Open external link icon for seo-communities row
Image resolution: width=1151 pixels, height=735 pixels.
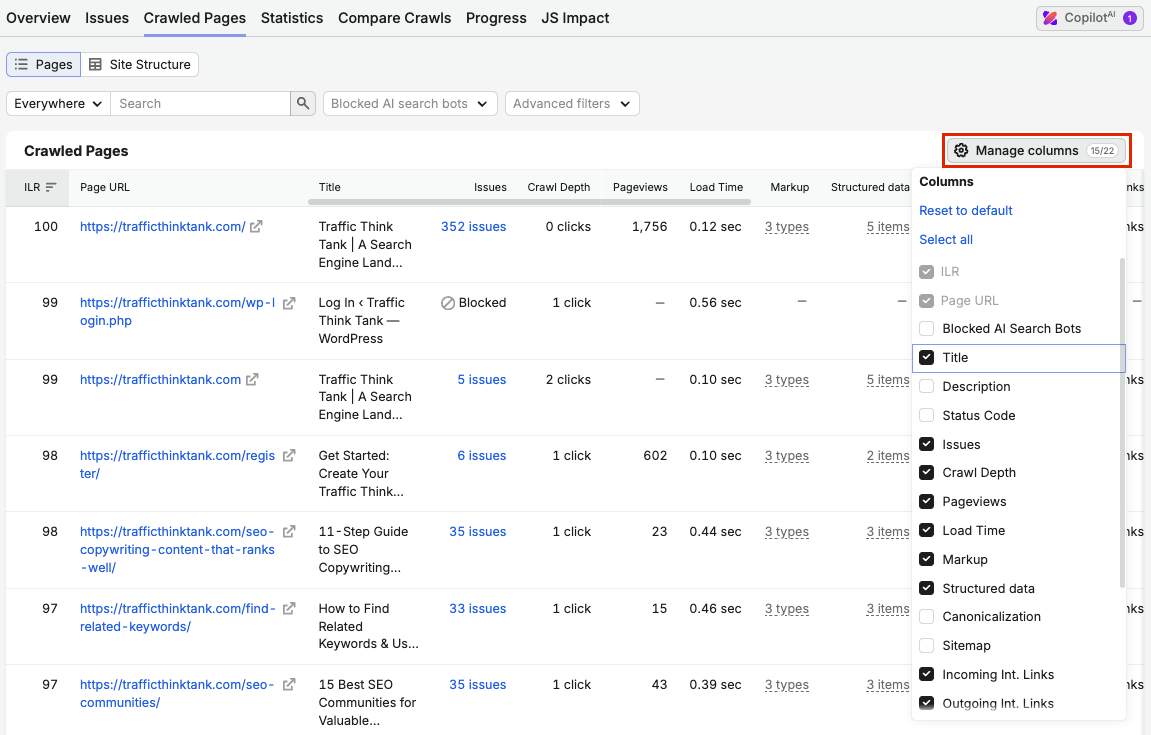[289, 684]
